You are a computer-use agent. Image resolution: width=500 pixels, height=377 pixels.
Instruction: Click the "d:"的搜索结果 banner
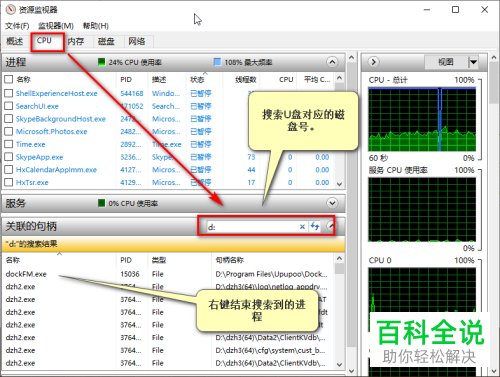(x=173, y=244)
